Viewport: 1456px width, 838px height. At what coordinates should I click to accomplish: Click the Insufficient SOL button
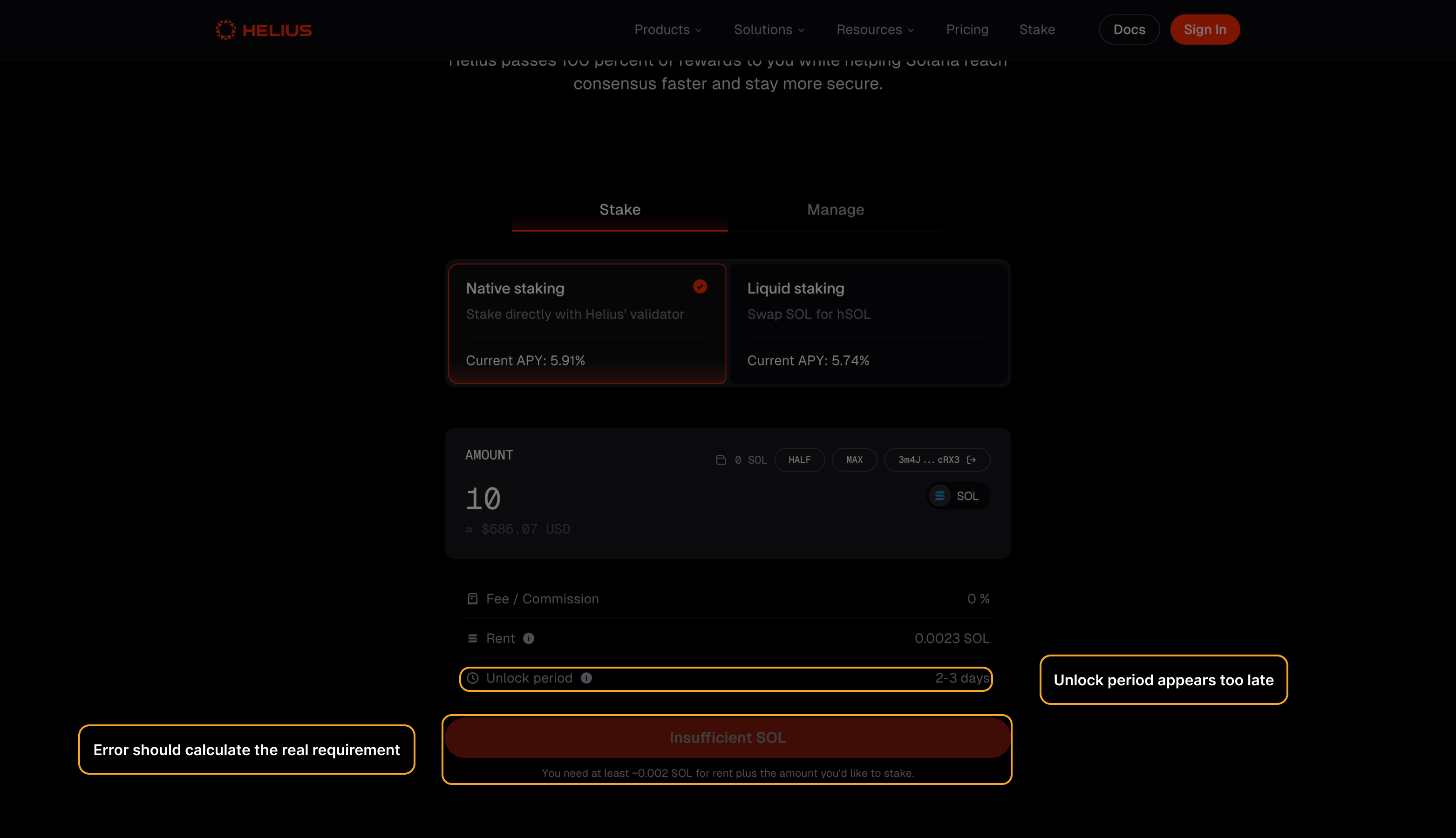(x=728, y=738)
